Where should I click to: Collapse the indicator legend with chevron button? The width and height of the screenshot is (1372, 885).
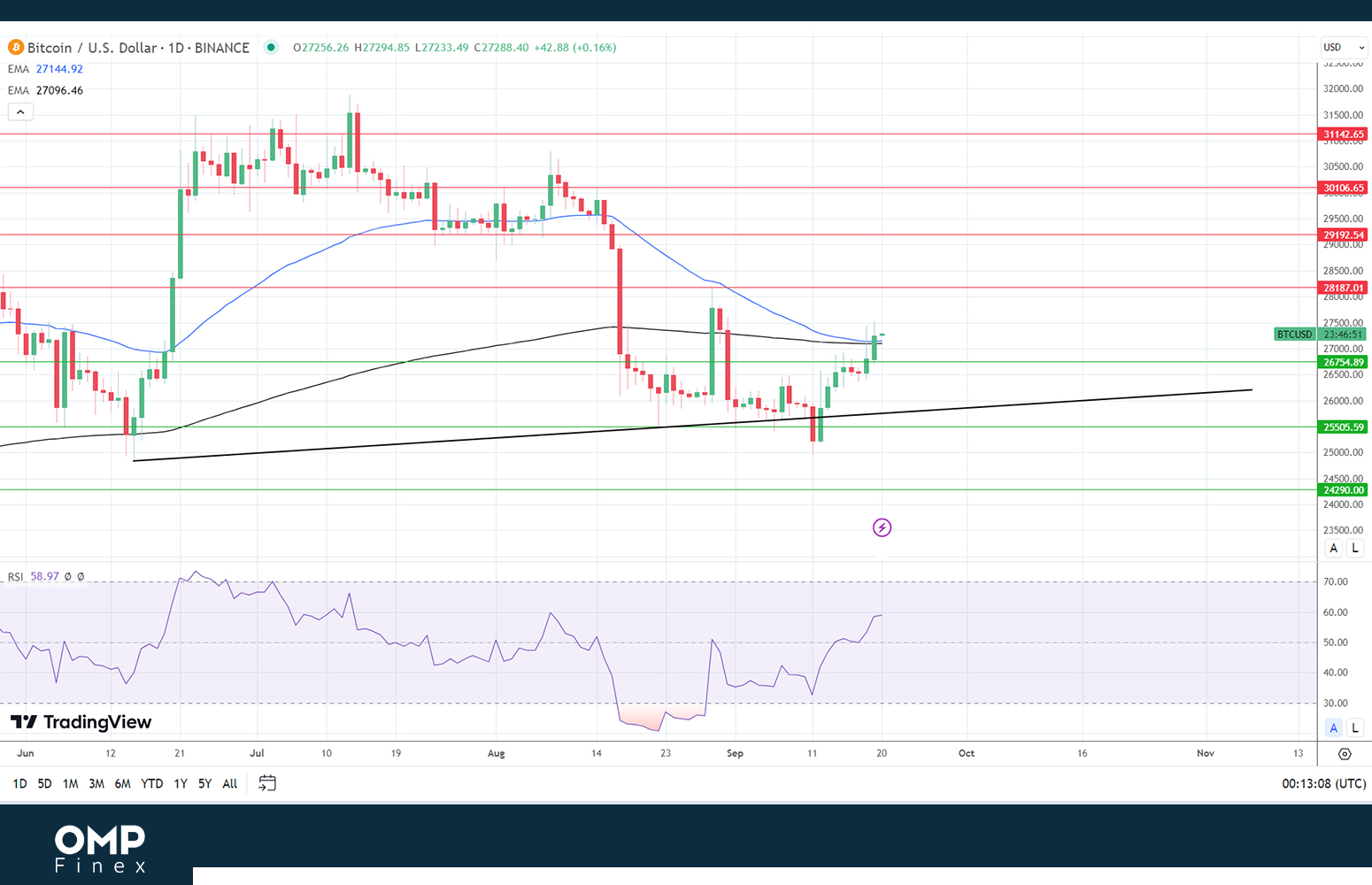coord(20,112)
